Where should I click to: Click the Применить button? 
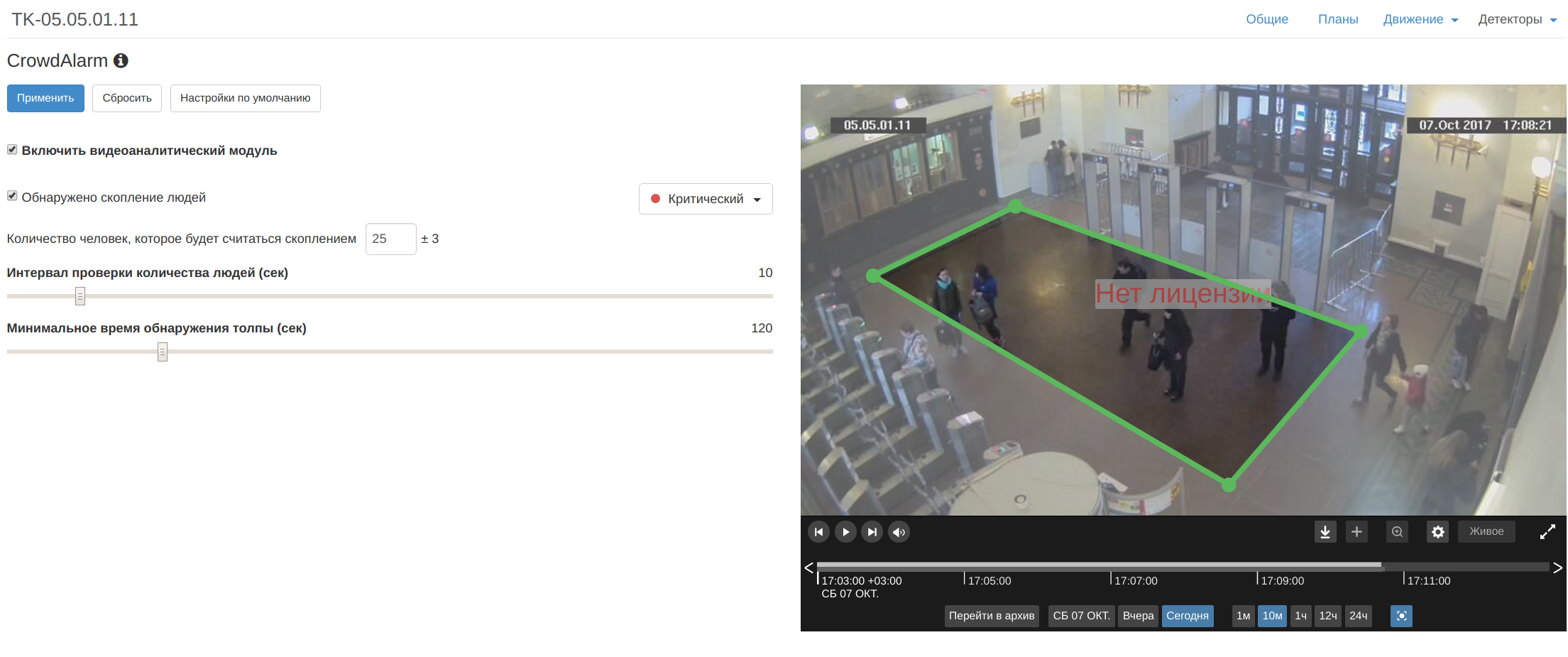point(45,98)
